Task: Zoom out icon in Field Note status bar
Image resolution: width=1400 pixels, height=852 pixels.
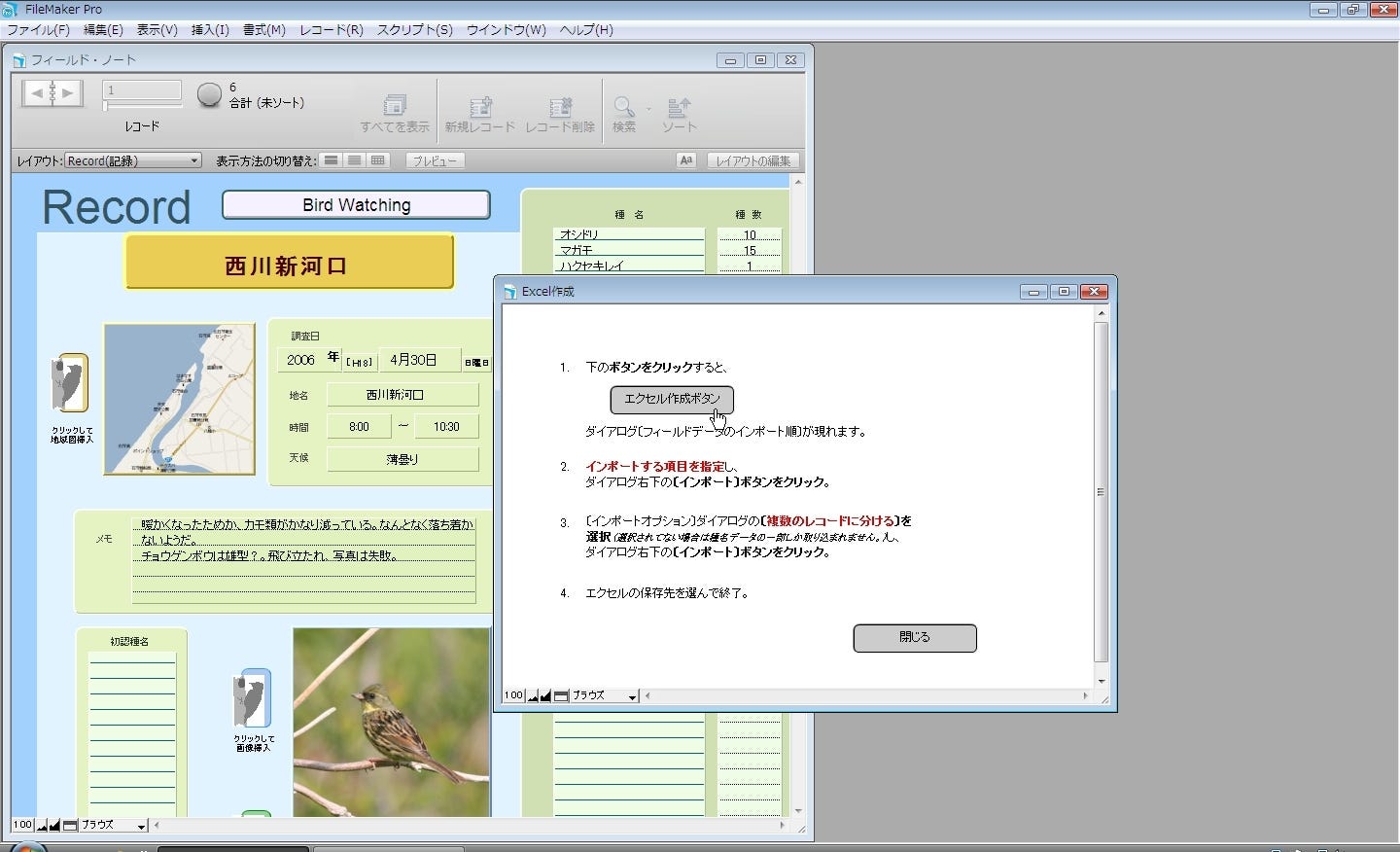Action: tap(42, 825)
